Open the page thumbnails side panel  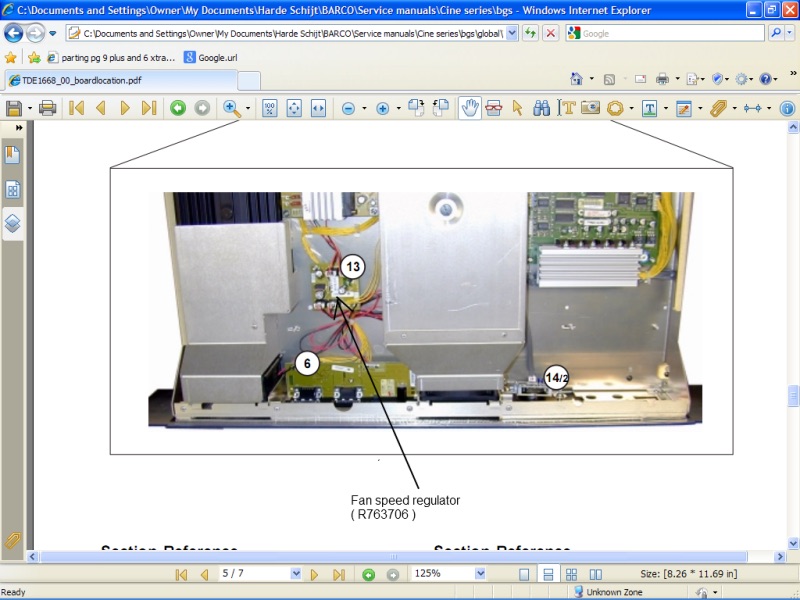[13, 190]
